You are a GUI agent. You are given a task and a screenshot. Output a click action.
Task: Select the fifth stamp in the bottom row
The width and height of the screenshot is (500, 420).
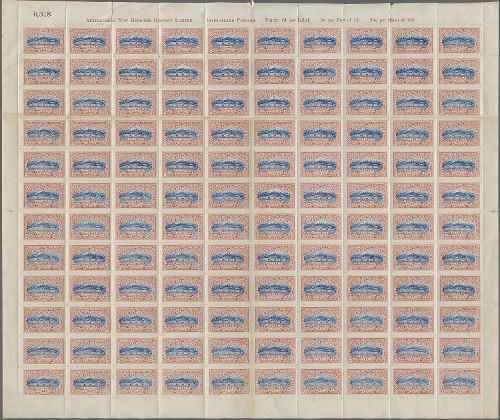click(228, 382)
